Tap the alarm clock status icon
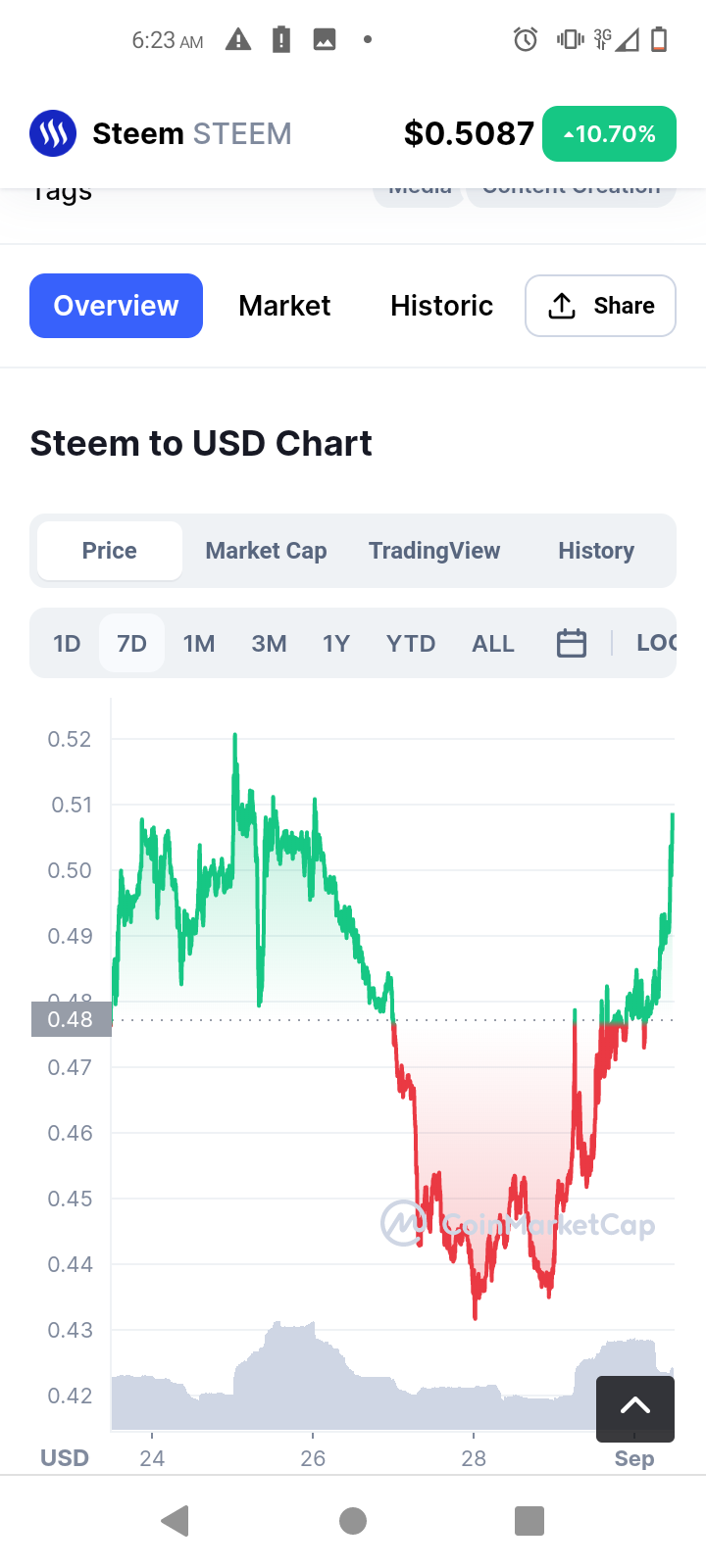The image size is (706, 1568). 526,40
